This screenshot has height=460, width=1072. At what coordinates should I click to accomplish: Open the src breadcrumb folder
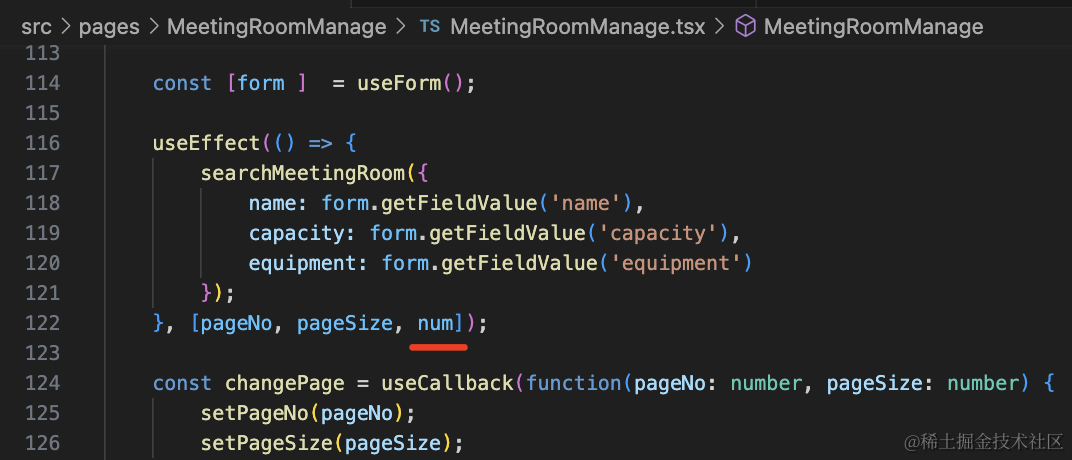pos(37,27)
